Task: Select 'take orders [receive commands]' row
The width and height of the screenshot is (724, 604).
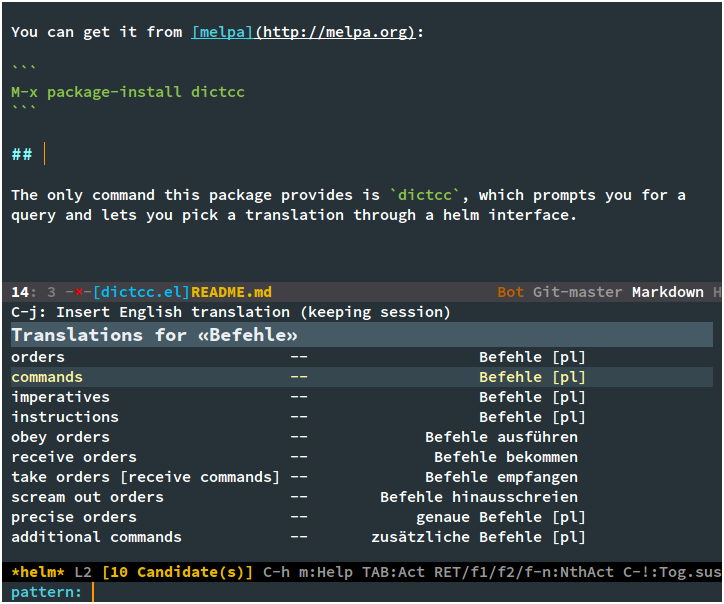Action: (362, 477)
